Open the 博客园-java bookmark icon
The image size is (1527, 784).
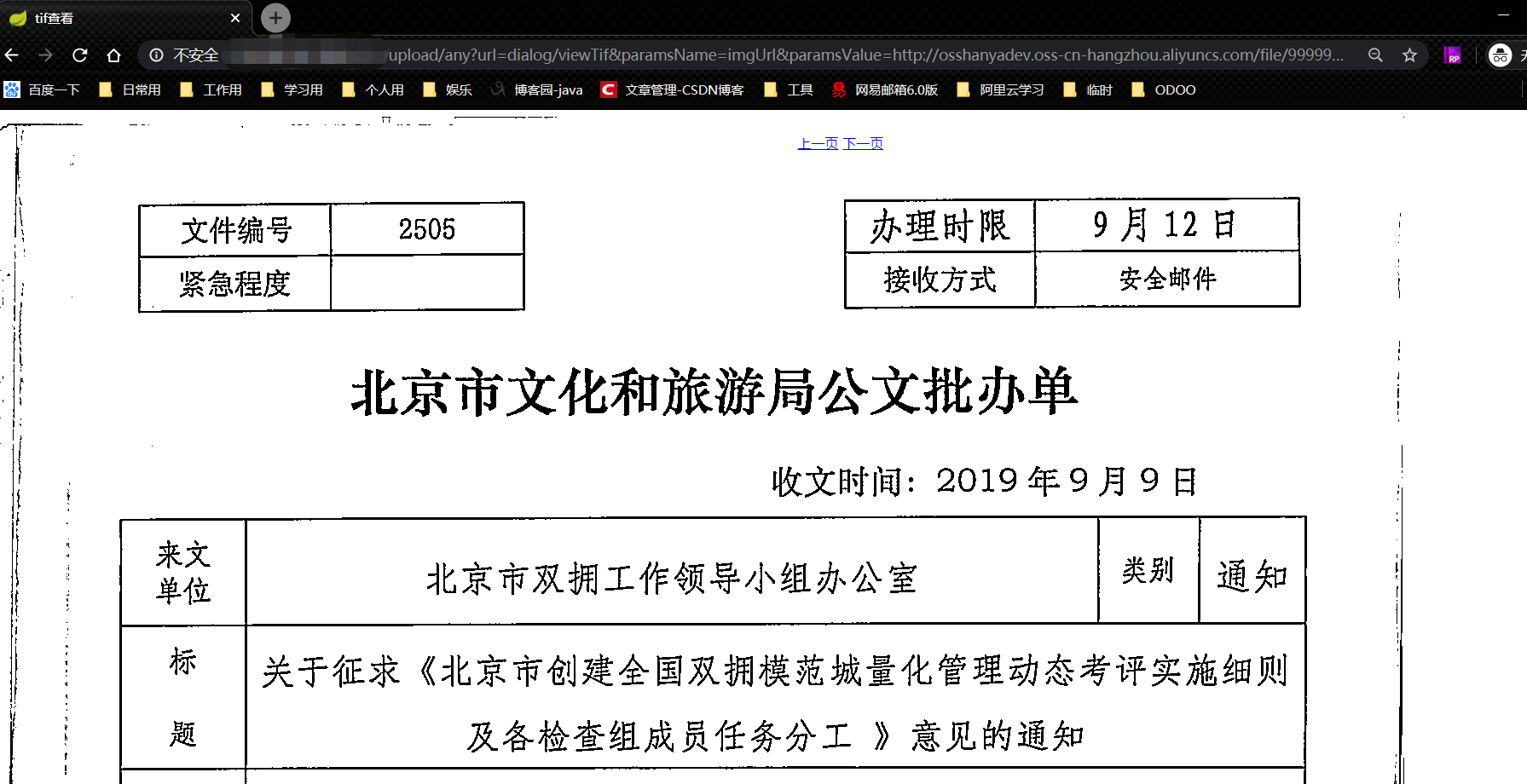click(x=497, y=89)
